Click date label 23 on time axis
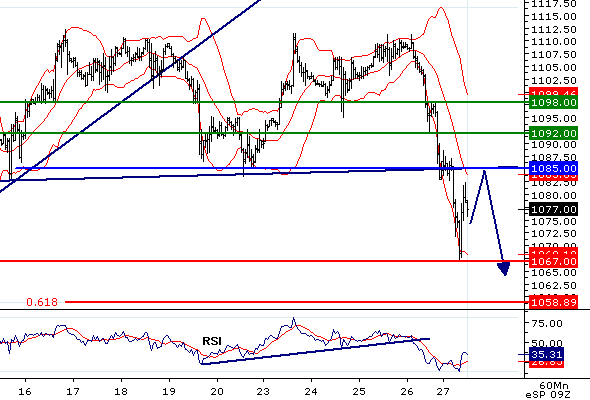Image resolution: width=590 pixels, height=400 pixels. point(263,392)
